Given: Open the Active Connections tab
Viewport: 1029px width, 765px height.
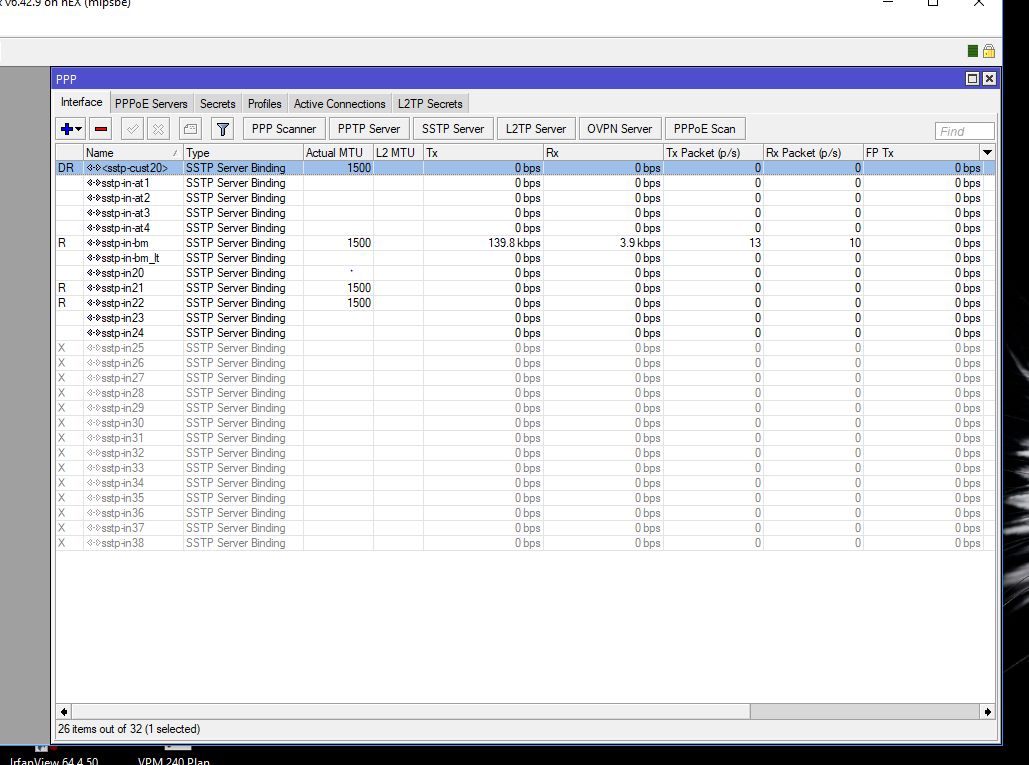Looking at the screenshot, I should [339, 104].
